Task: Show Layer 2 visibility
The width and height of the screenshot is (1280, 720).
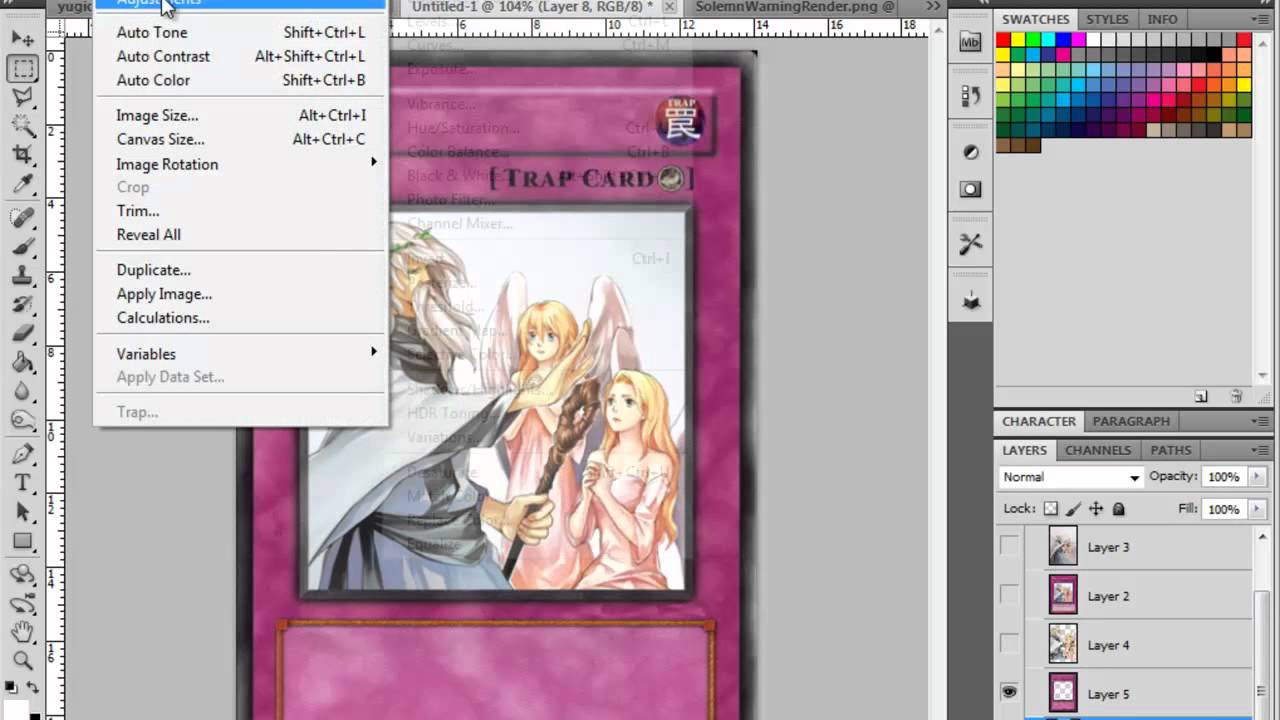Action: [1009, 595]
